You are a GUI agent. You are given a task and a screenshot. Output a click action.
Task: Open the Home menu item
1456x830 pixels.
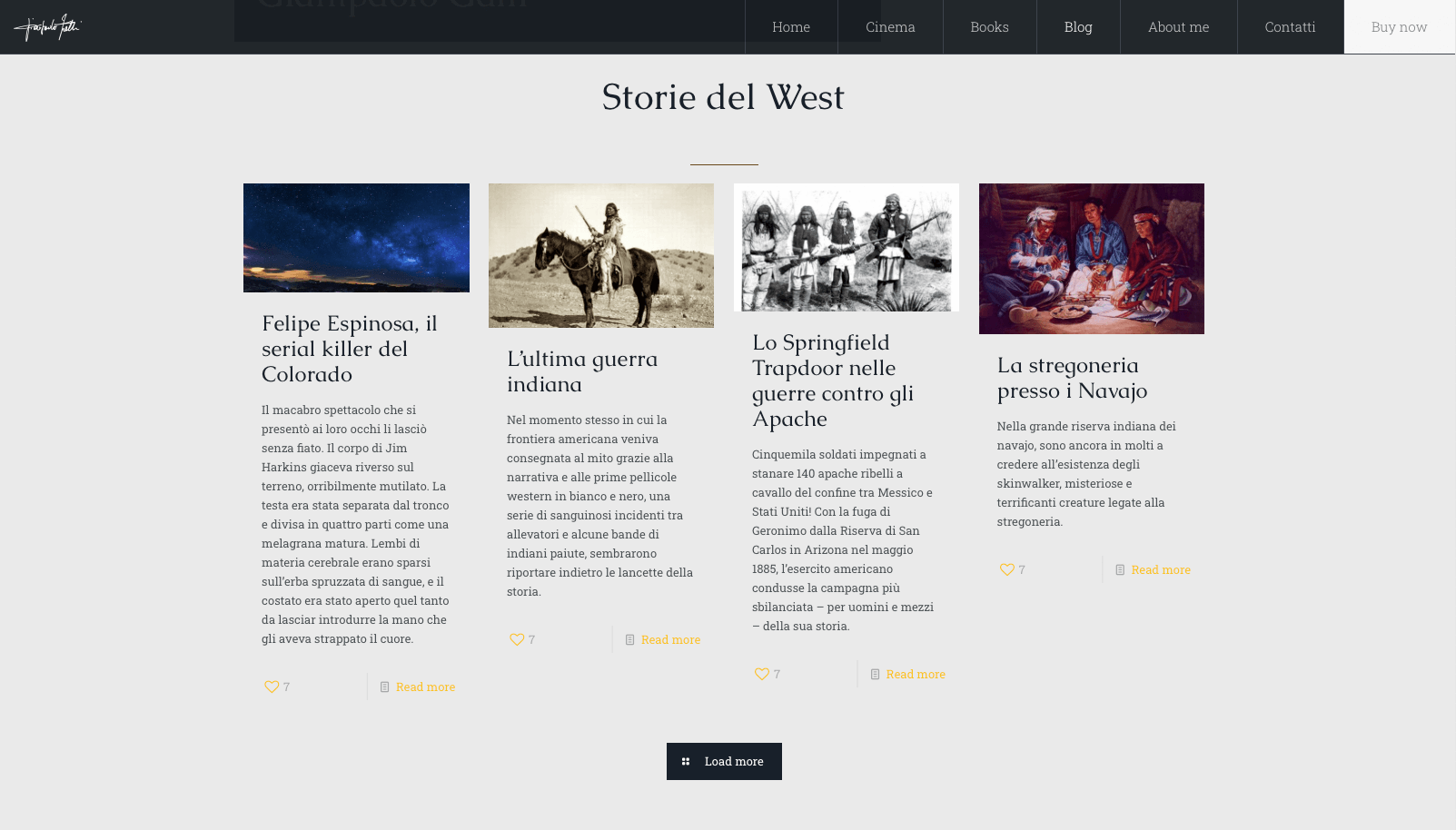pos(791,27)
